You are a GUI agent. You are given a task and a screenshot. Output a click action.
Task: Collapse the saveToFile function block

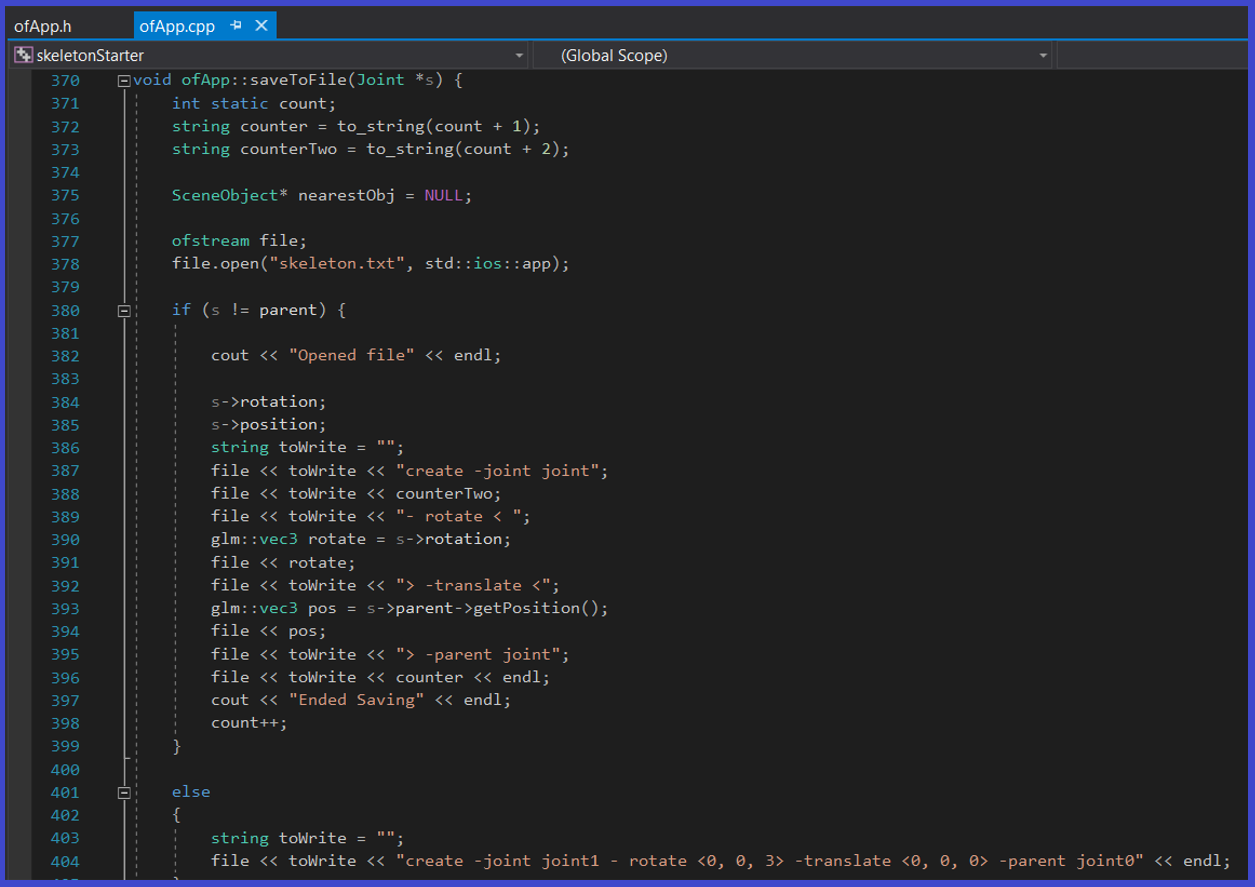124,81
